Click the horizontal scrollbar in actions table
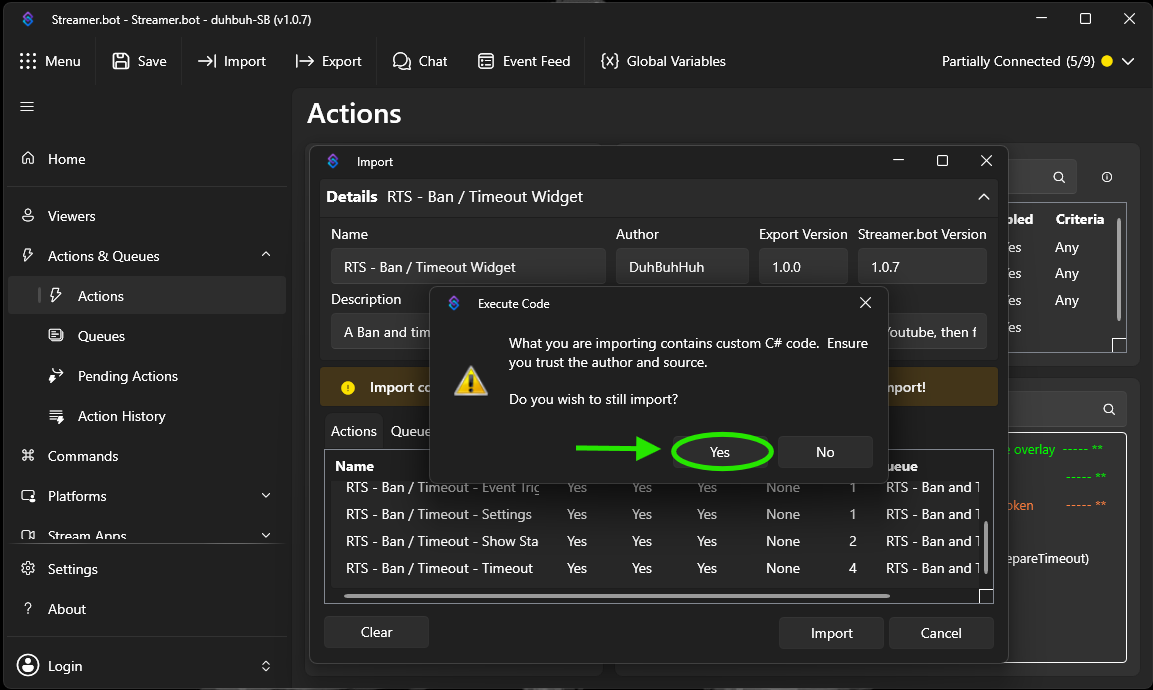 pyautogui.click(x=616, y=596)
